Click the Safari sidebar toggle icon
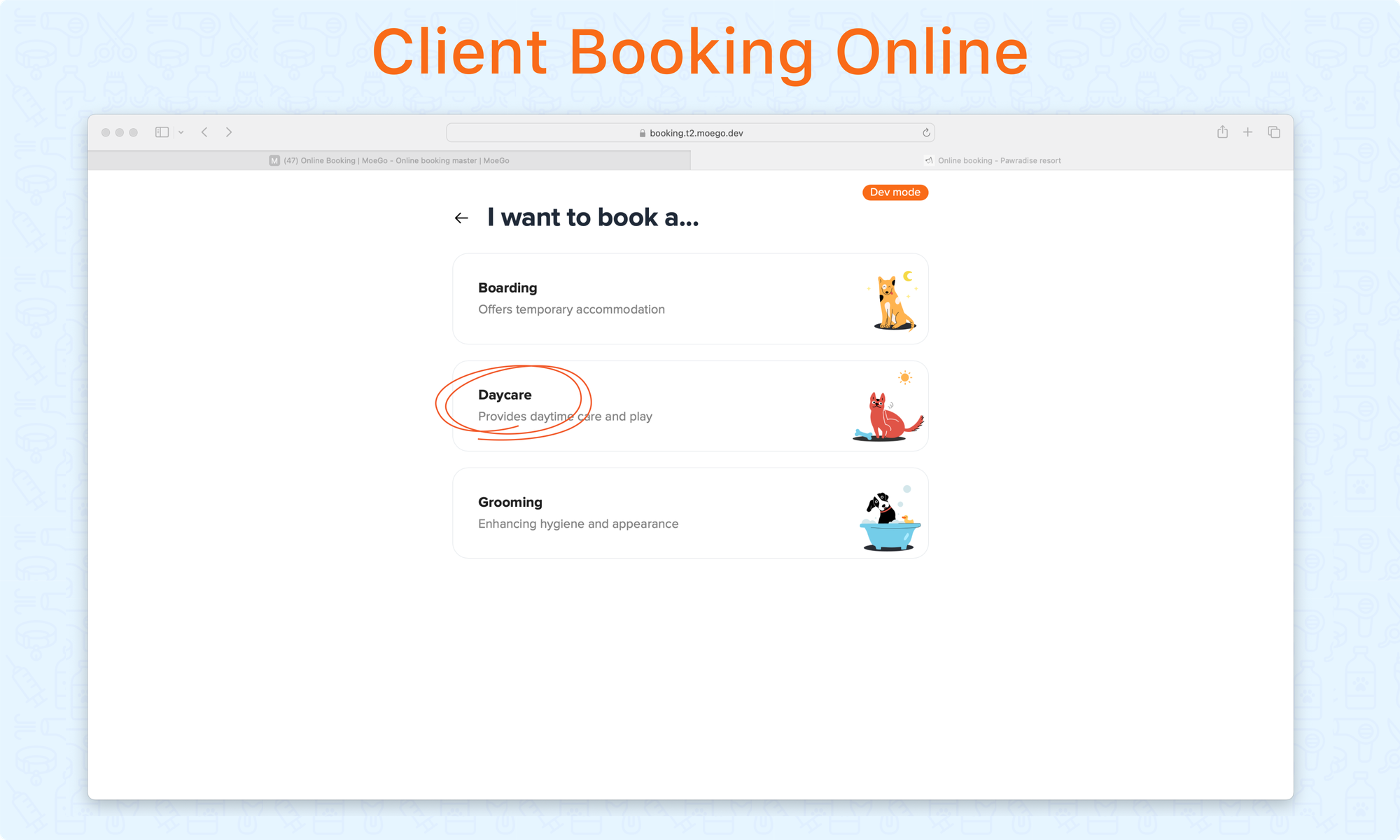Screen dimensions: 1400x840 (162, 132)
